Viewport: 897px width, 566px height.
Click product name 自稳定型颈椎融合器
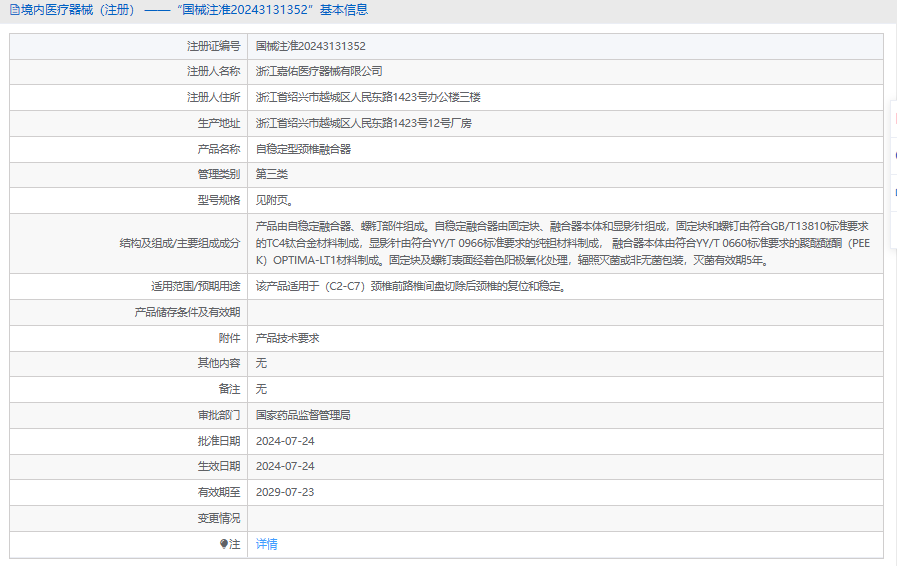point(303,149)
